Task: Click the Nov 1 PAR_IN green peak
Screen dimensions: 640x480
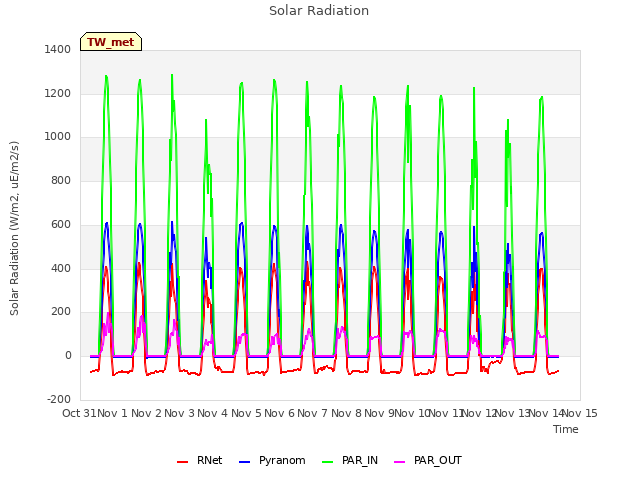Action: pos(106,76)
